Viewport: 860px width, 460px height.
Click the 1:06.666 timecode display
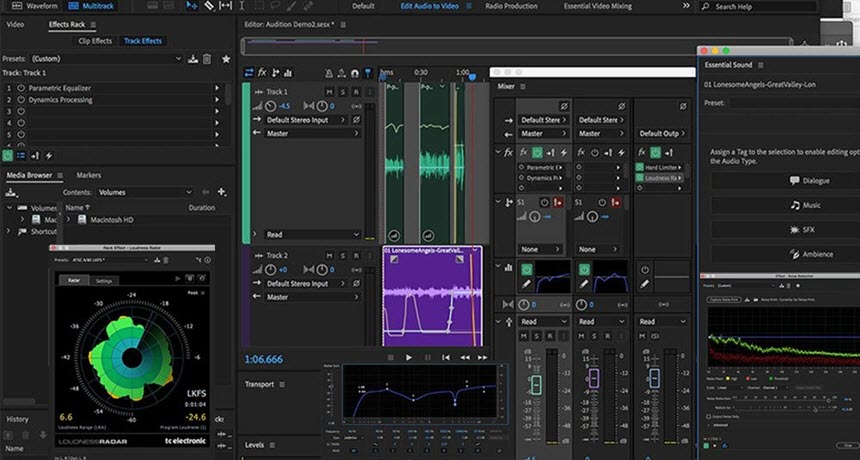pyautogui.click(x=264, y=359)
